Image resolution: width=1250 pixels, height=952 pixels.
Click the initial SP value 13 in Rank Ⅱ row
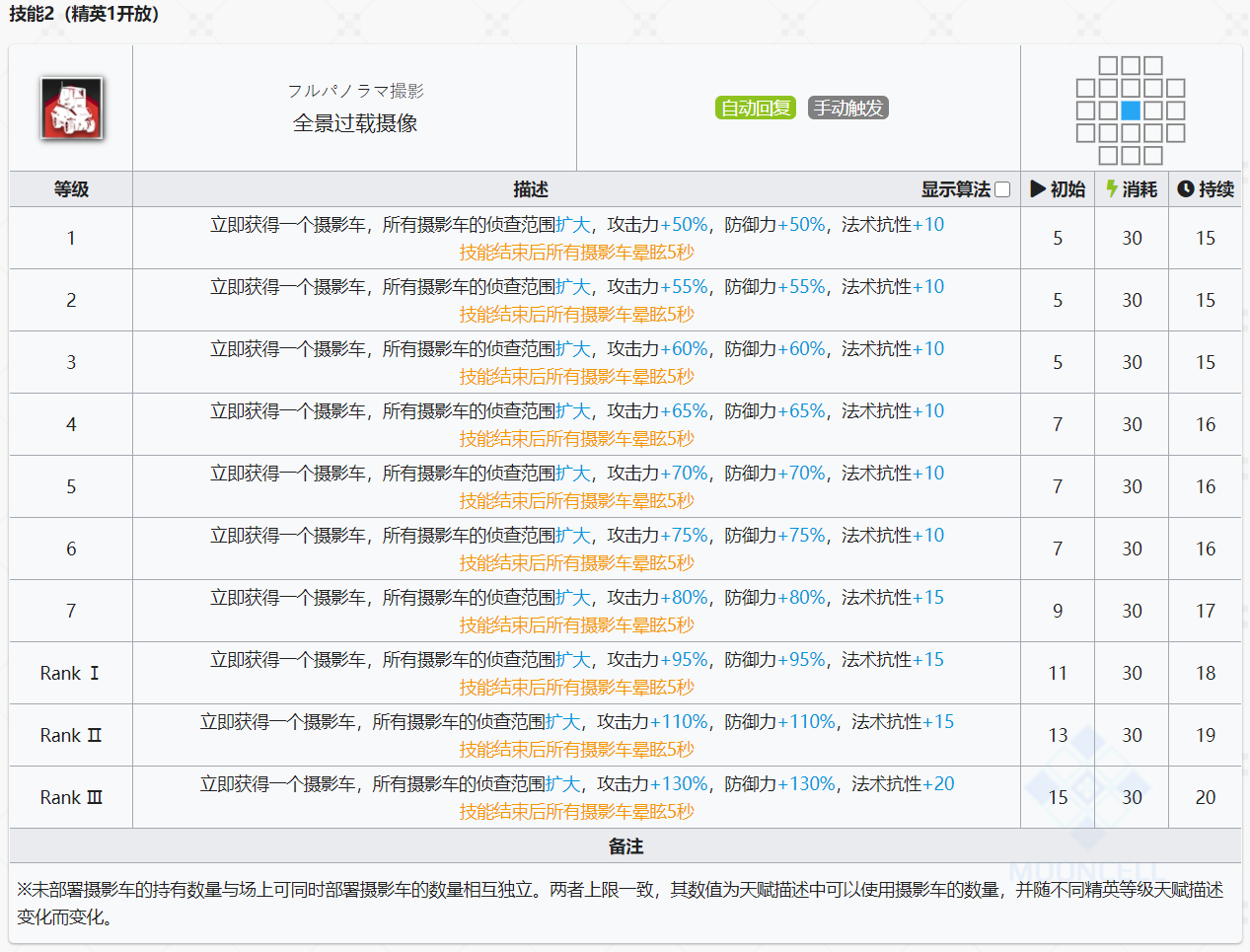(x=1058, y=735)
